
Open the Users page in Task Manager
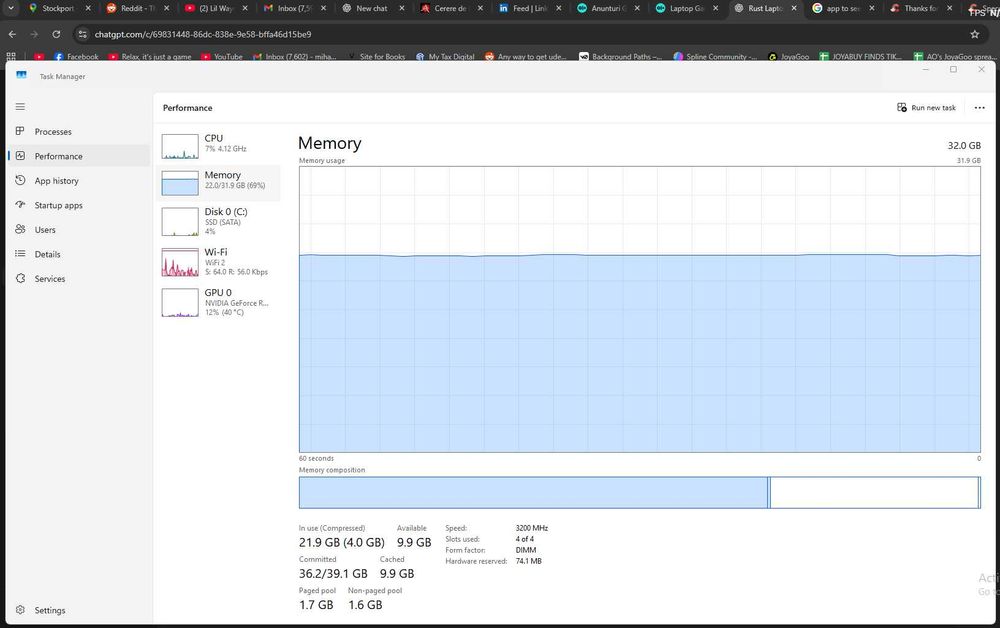point(79,230)
